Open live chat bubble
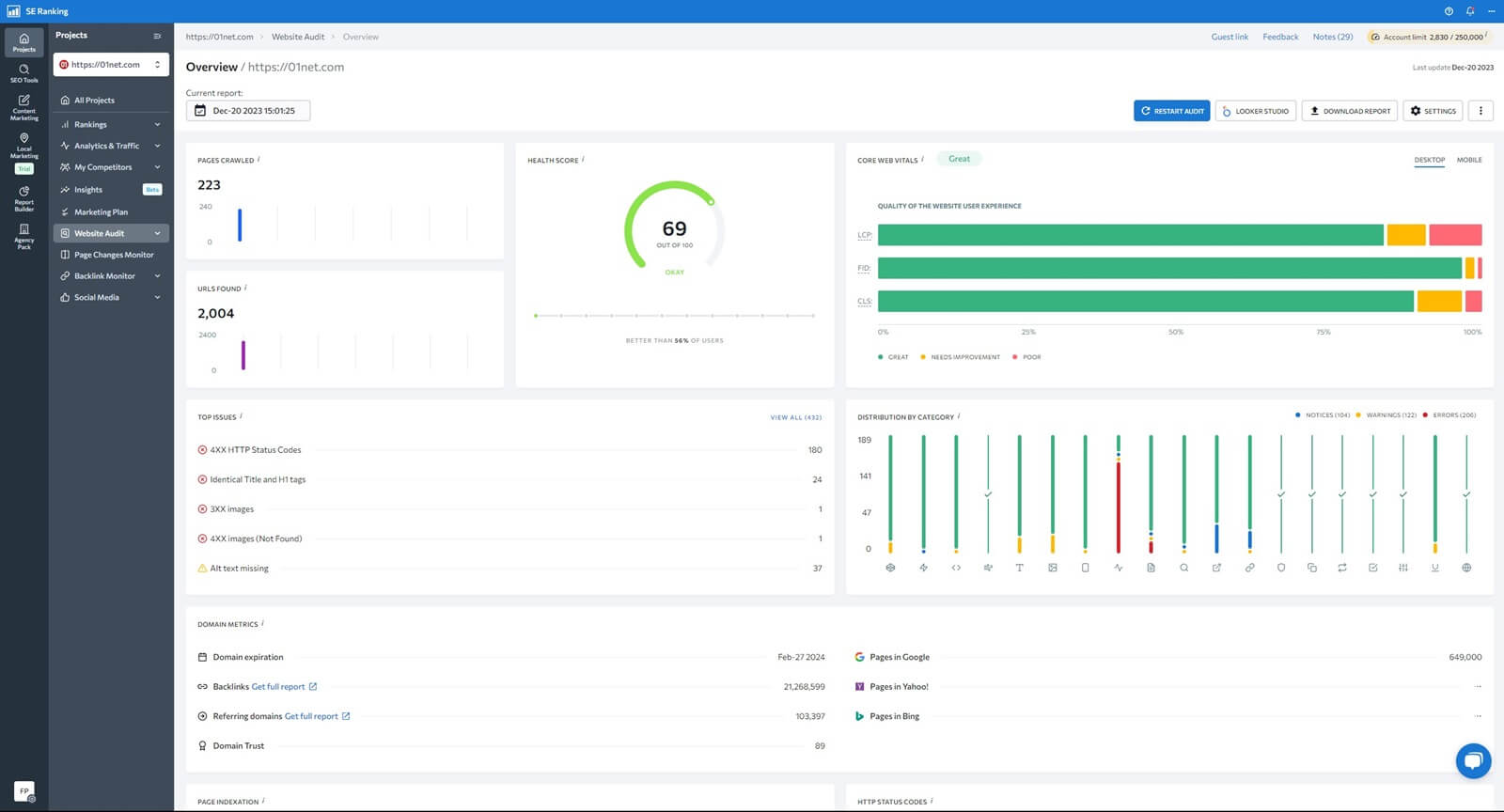The image size is (1504, 812). click(x=1473, y=760)
